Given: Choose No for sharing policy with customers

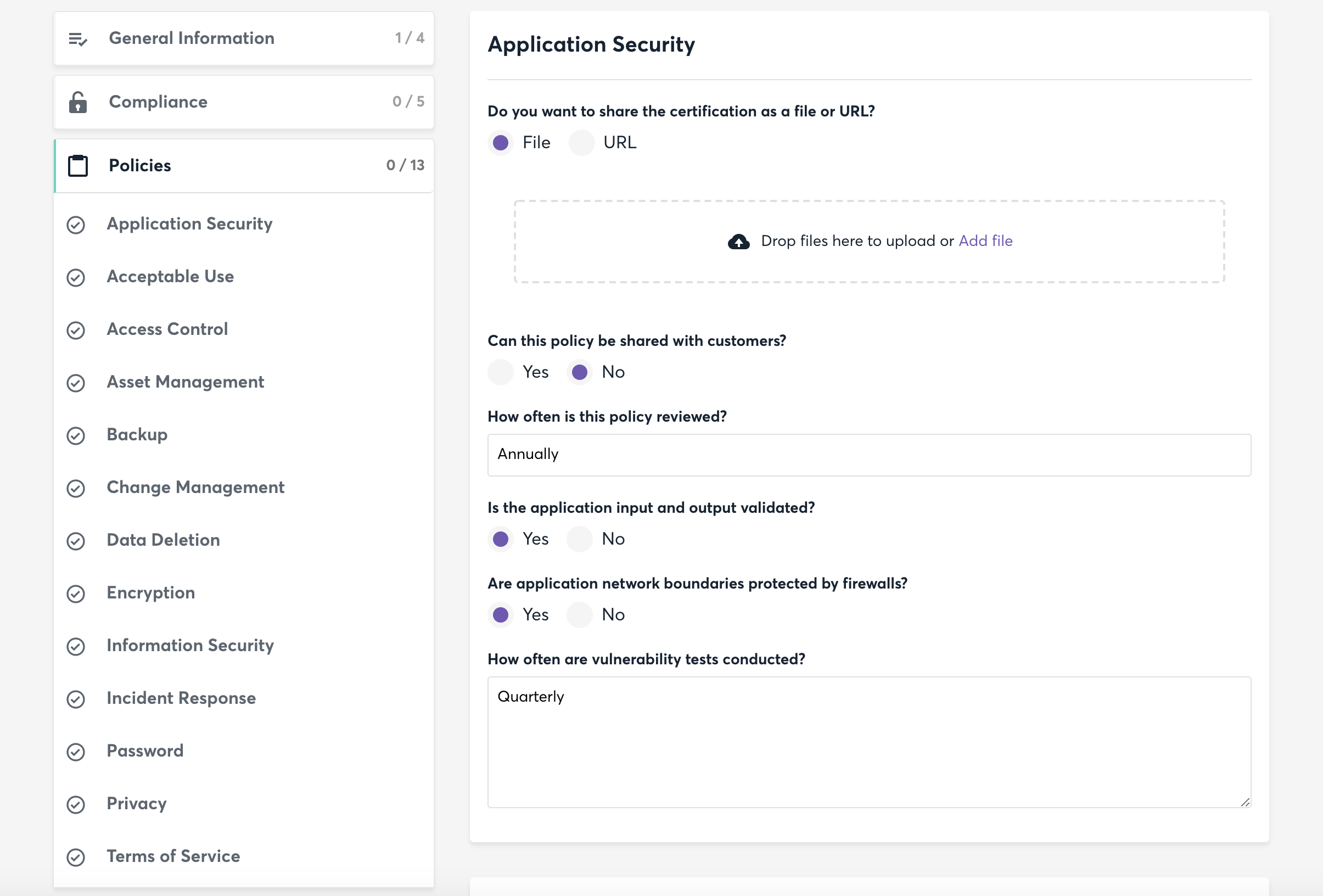Looking at the screenshot, I should [580, 372].
